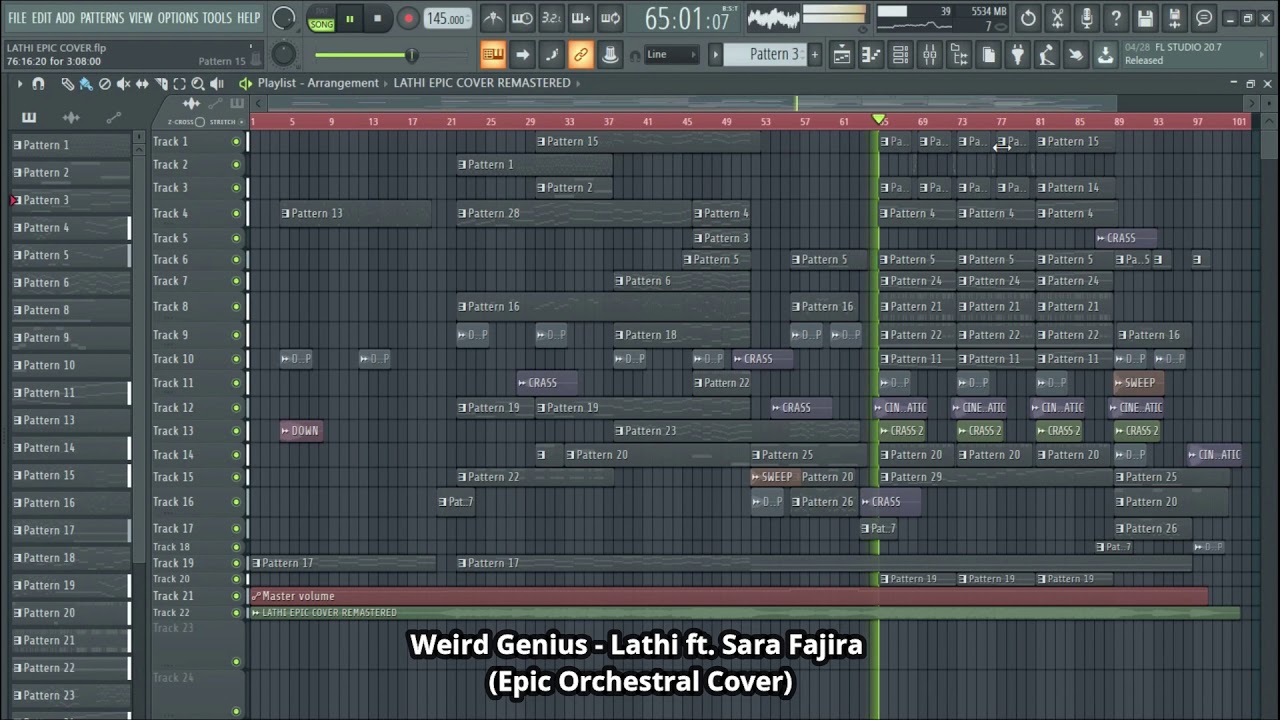Toggle Track 21 mute light

tap(236, 596)
